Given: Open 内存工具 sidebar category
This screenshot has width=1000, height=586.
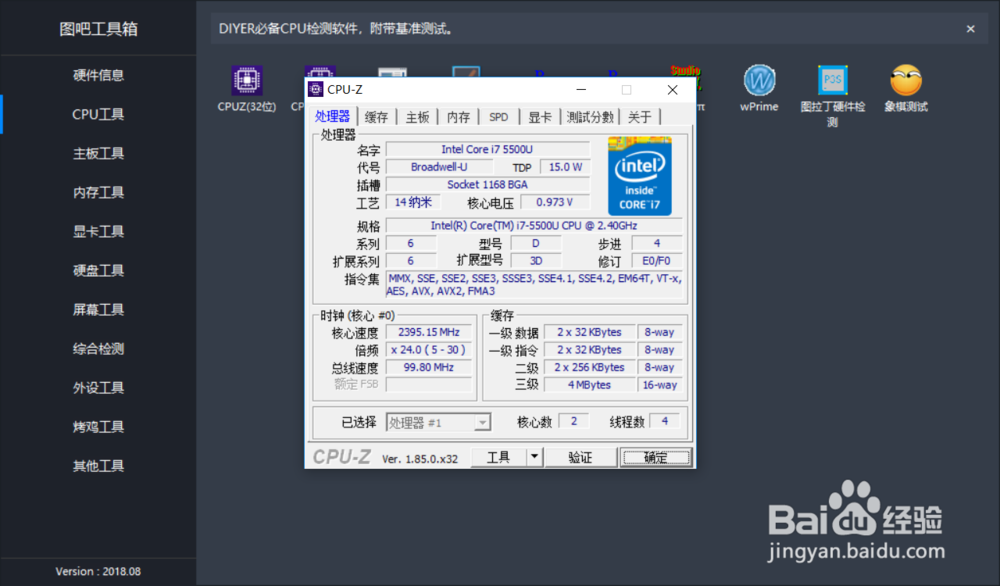Looking at the screenshot, I should click(x=98, y=193).
